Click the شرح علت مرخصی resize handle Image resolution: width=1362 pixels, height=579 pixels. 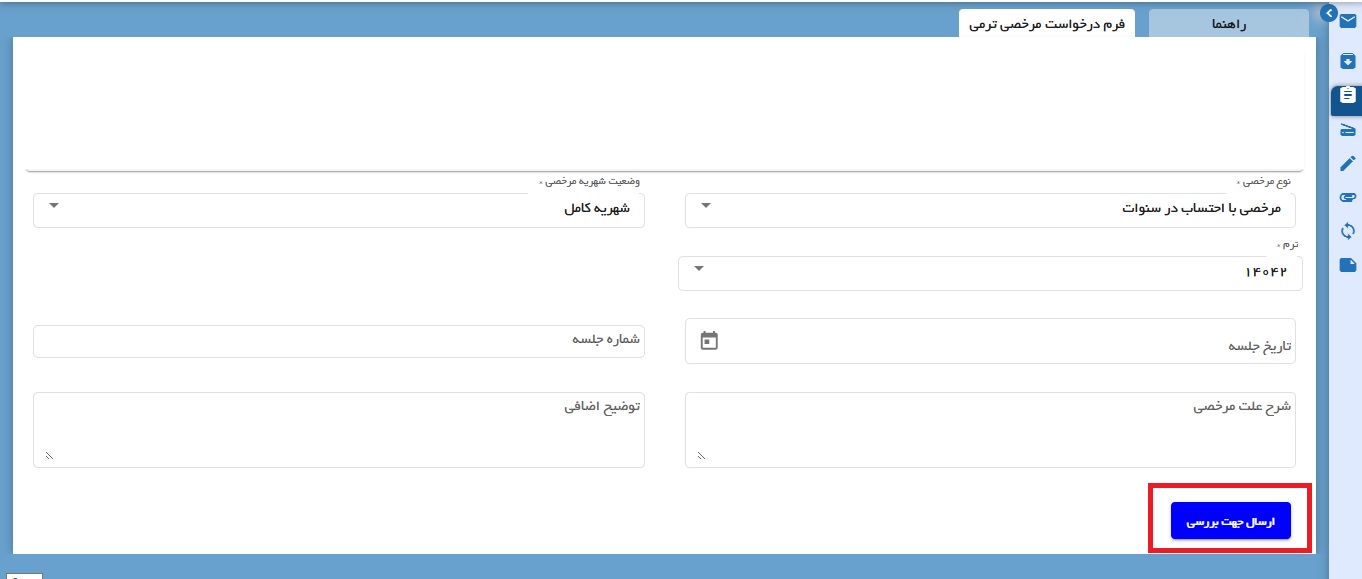[x=700, y=456]
